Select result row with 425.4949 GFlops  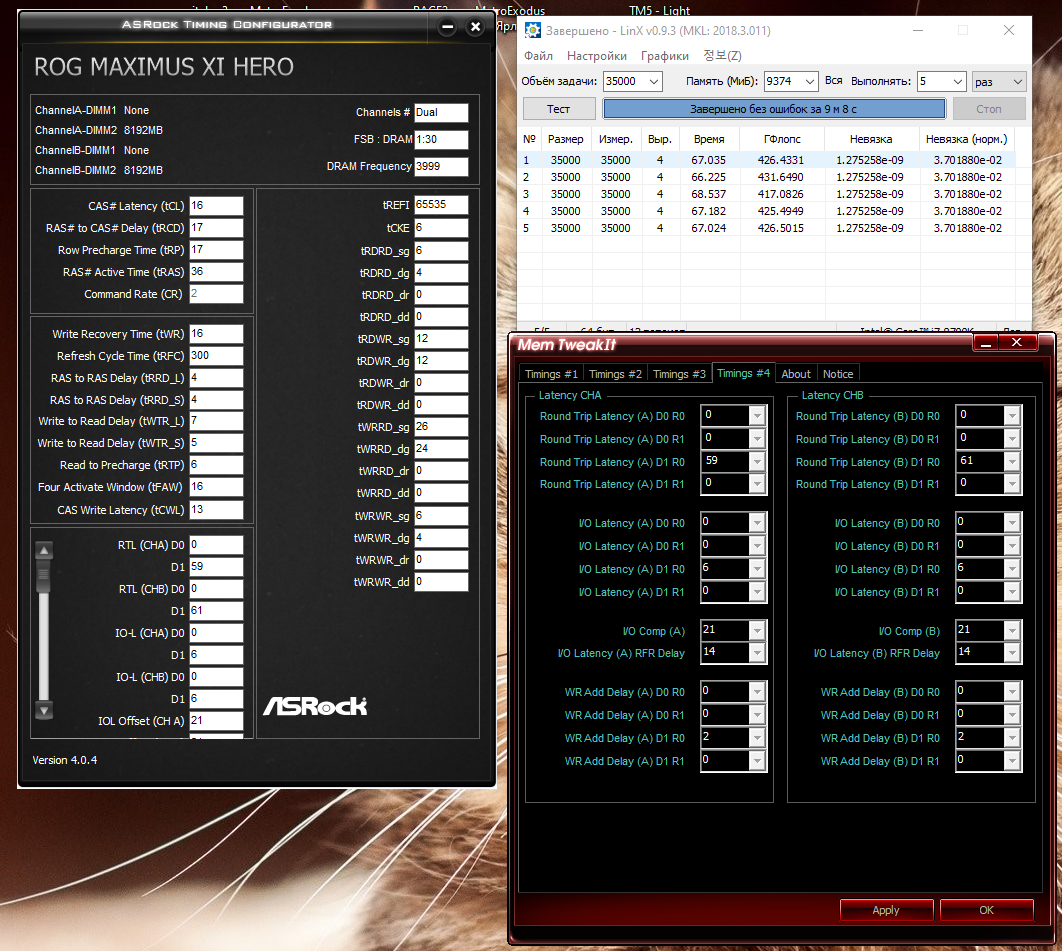(767, 211)
